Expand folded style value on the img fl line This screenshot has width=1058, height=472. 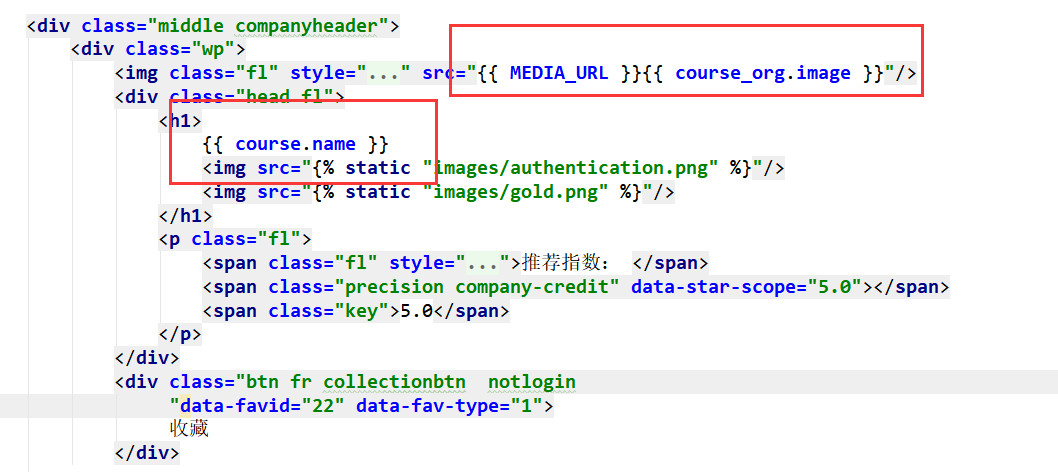[384, 73]
